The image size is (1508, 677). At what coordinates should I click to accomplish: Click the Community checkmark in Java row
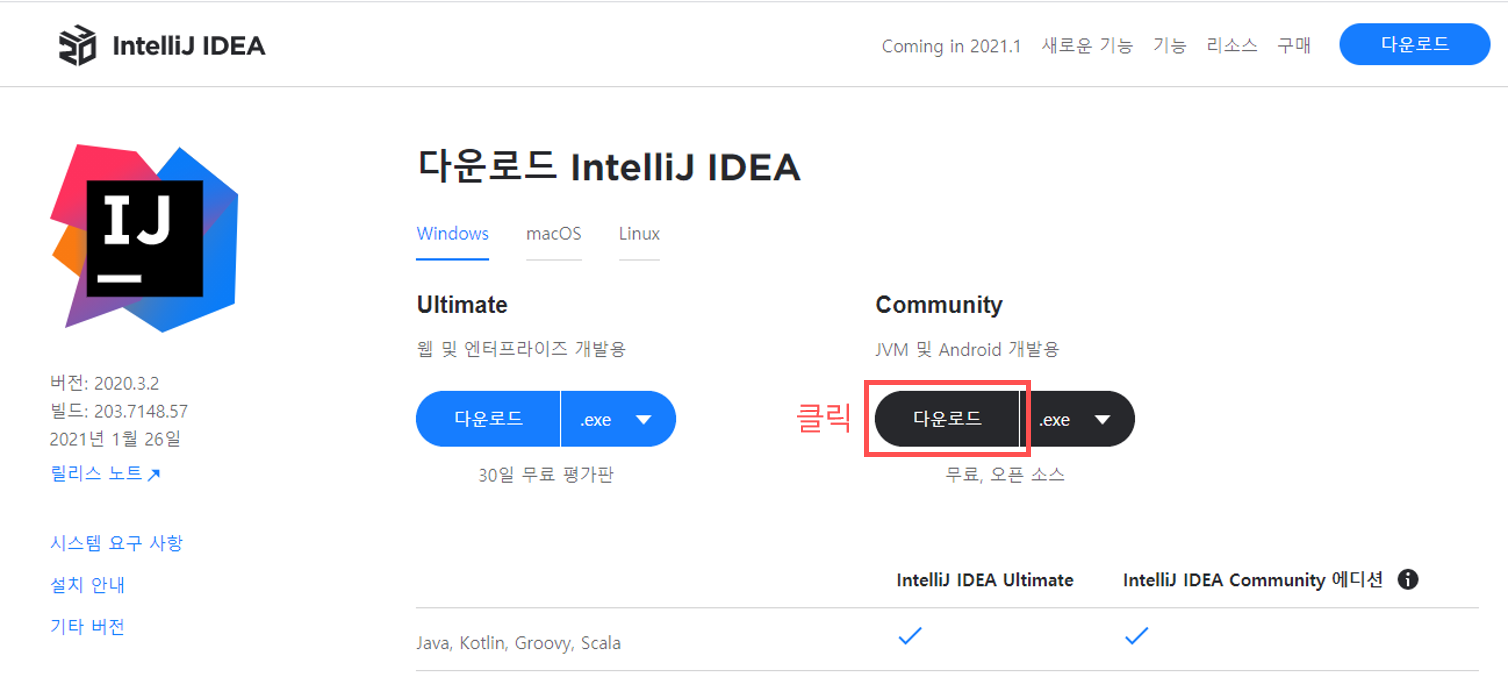(x=1136, y=636)
